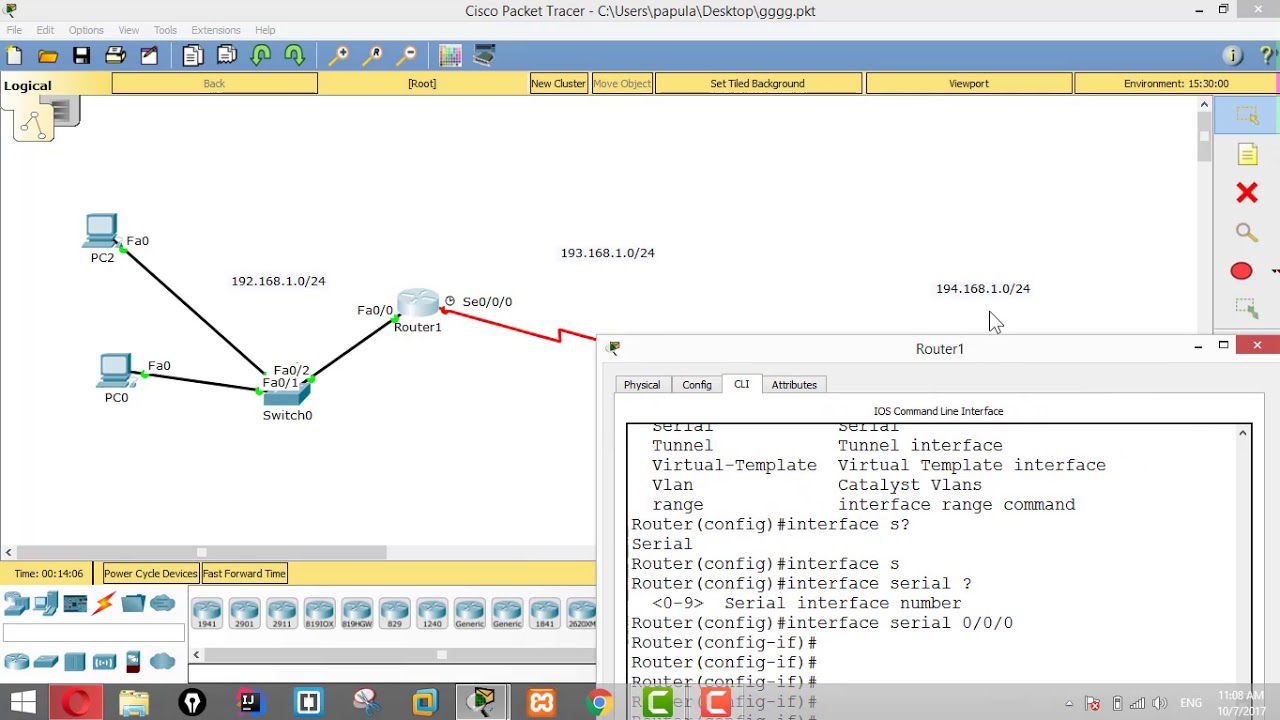Select the red ellipse Draw tool
The height and width of the screenshot is (720, 1280).
click(x=1241, y=271)
